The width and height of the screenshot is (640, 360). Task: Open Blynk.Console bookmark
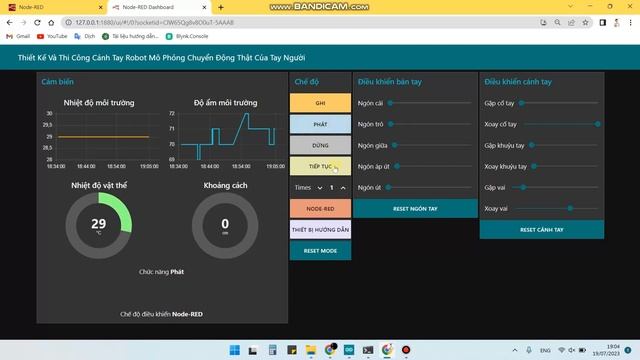click(x=187, y=36)
